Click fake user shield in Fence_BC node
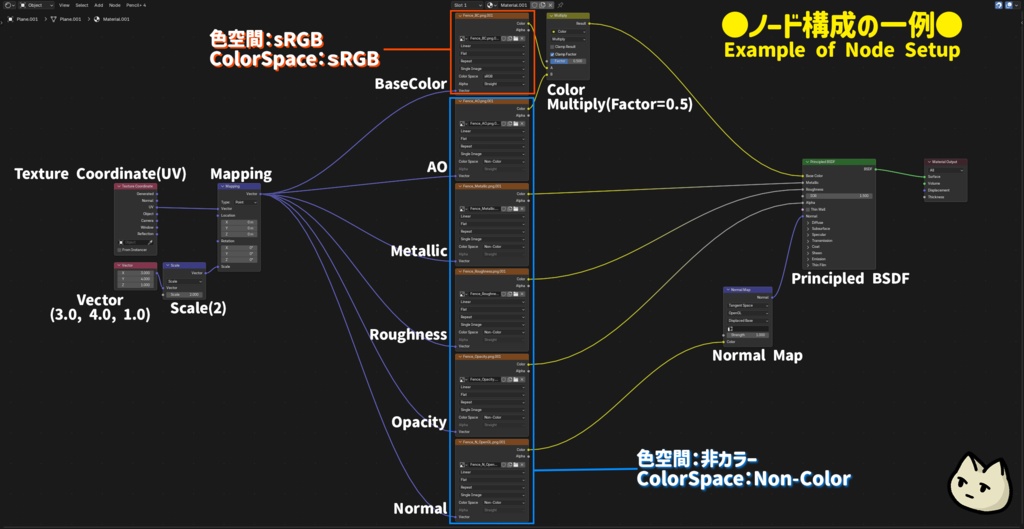Viewport: 1024px width, 529px height. coord(504,39)
